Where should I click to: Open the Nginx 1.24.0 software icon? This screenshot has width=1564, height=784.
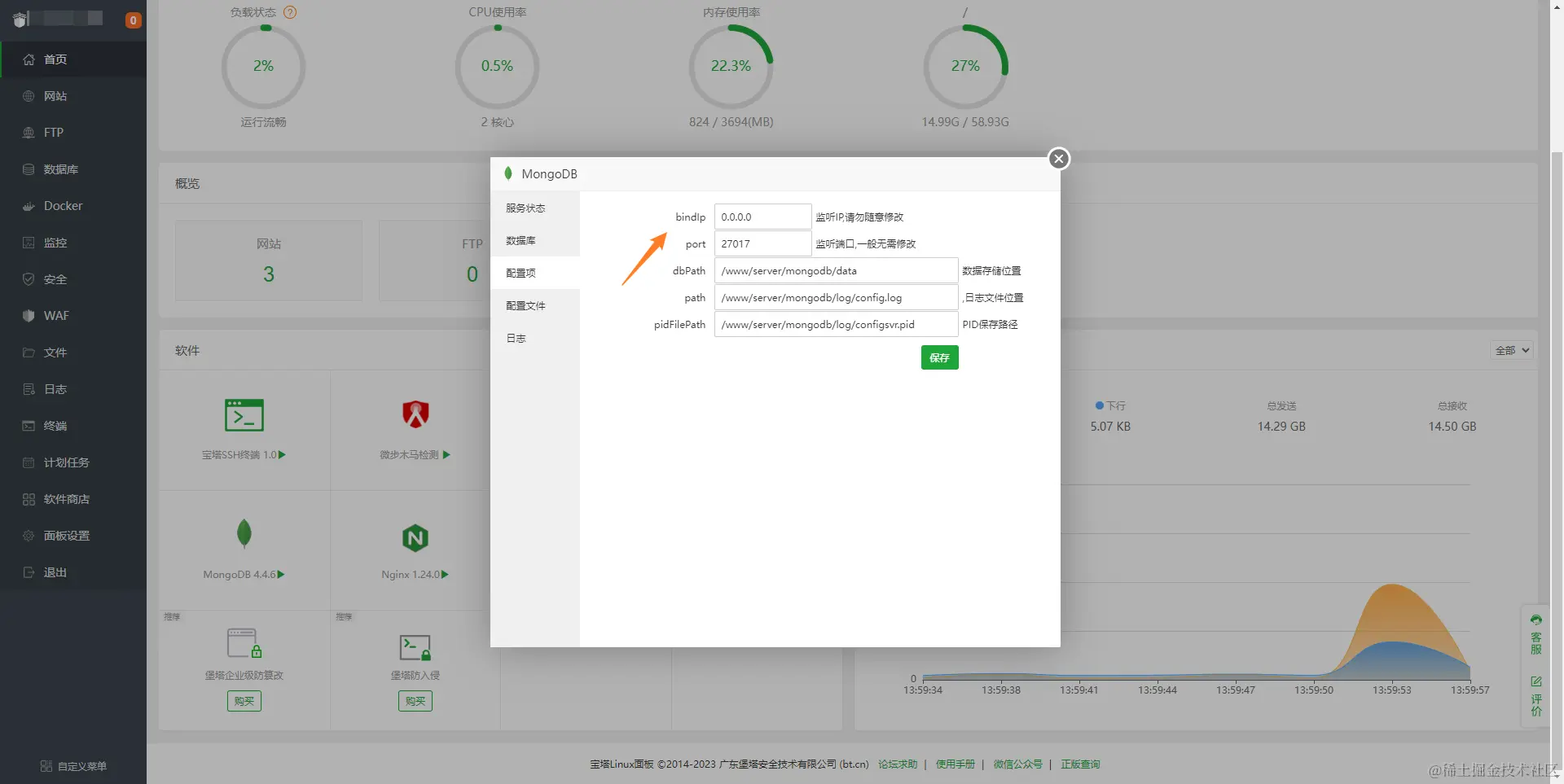tap(415, 537)
